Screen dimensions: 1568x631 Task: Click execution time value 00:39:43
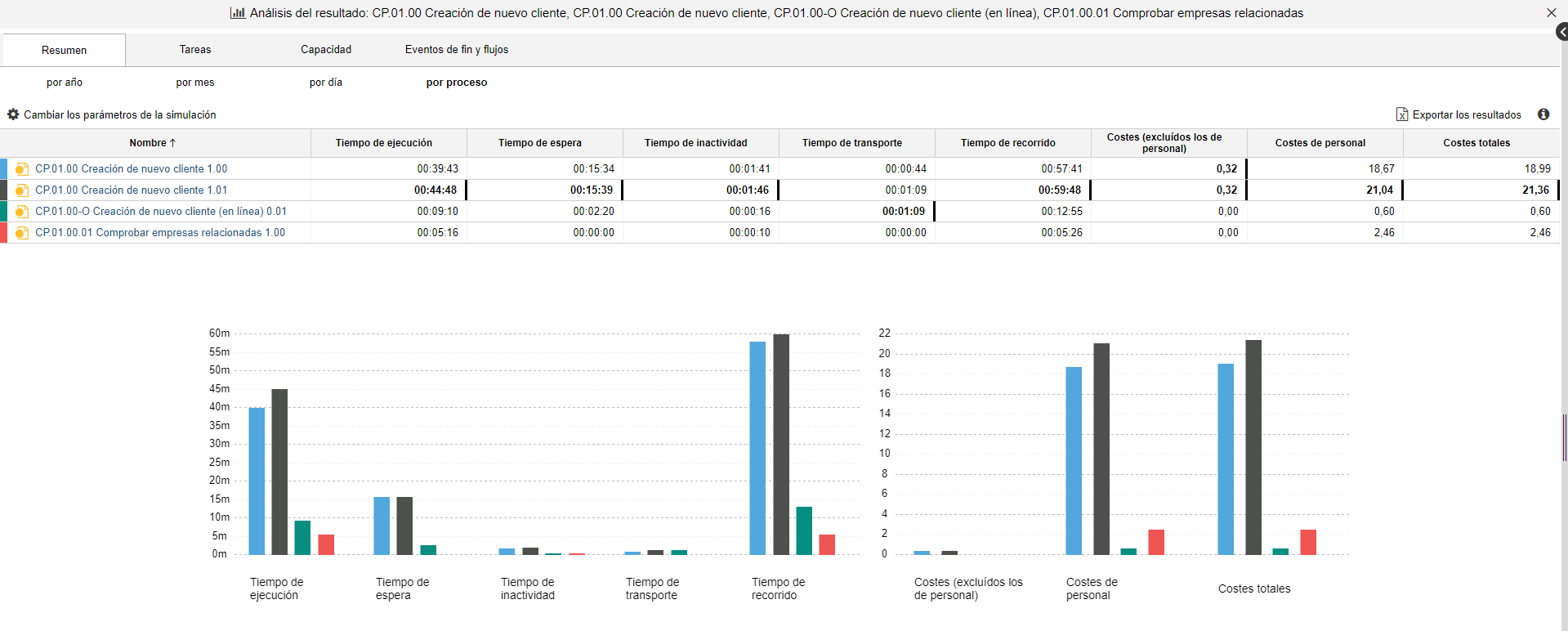pos(438,169)
